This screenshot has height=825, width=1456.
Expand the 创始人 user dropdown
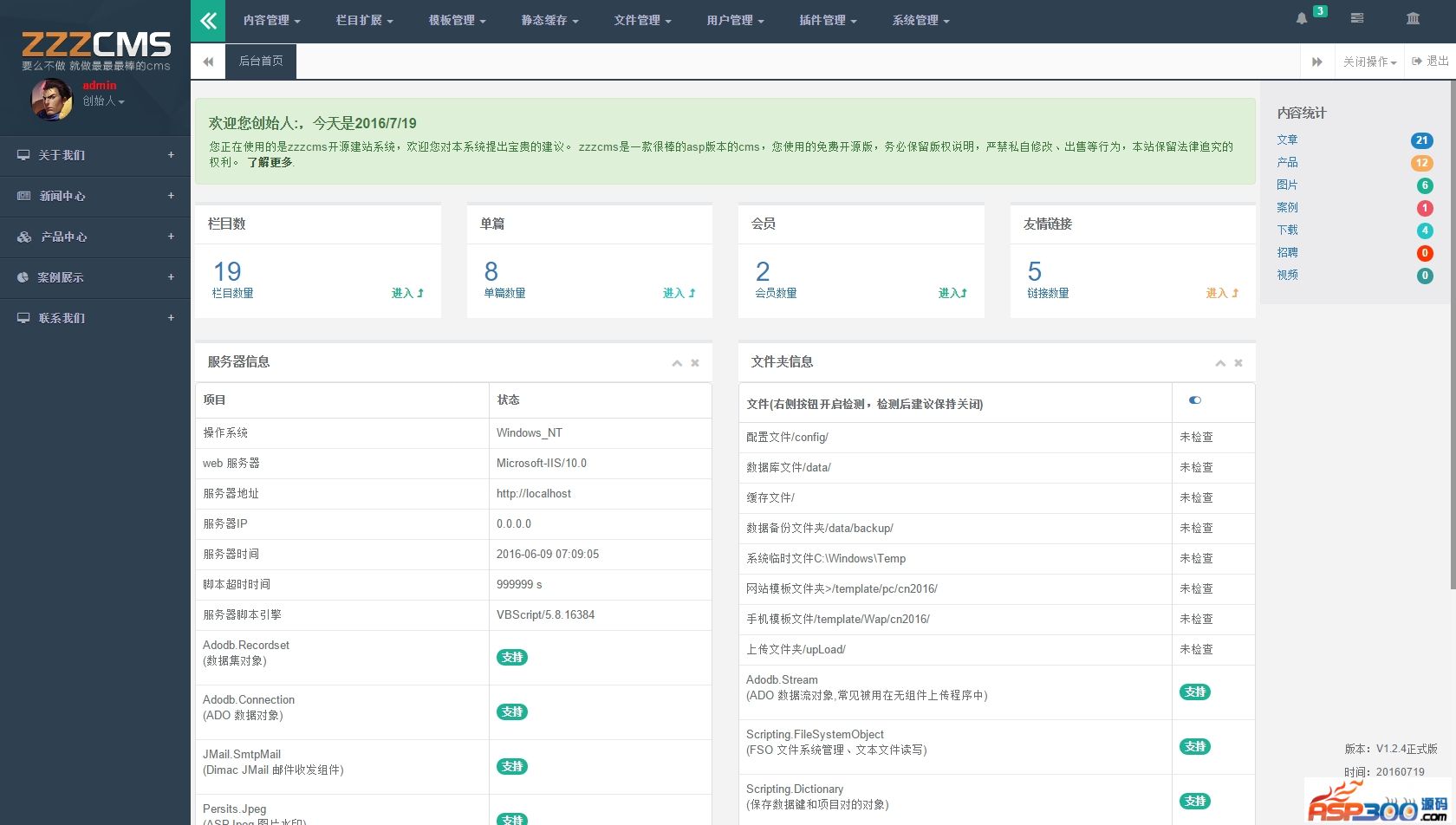[x=104, y=101]
